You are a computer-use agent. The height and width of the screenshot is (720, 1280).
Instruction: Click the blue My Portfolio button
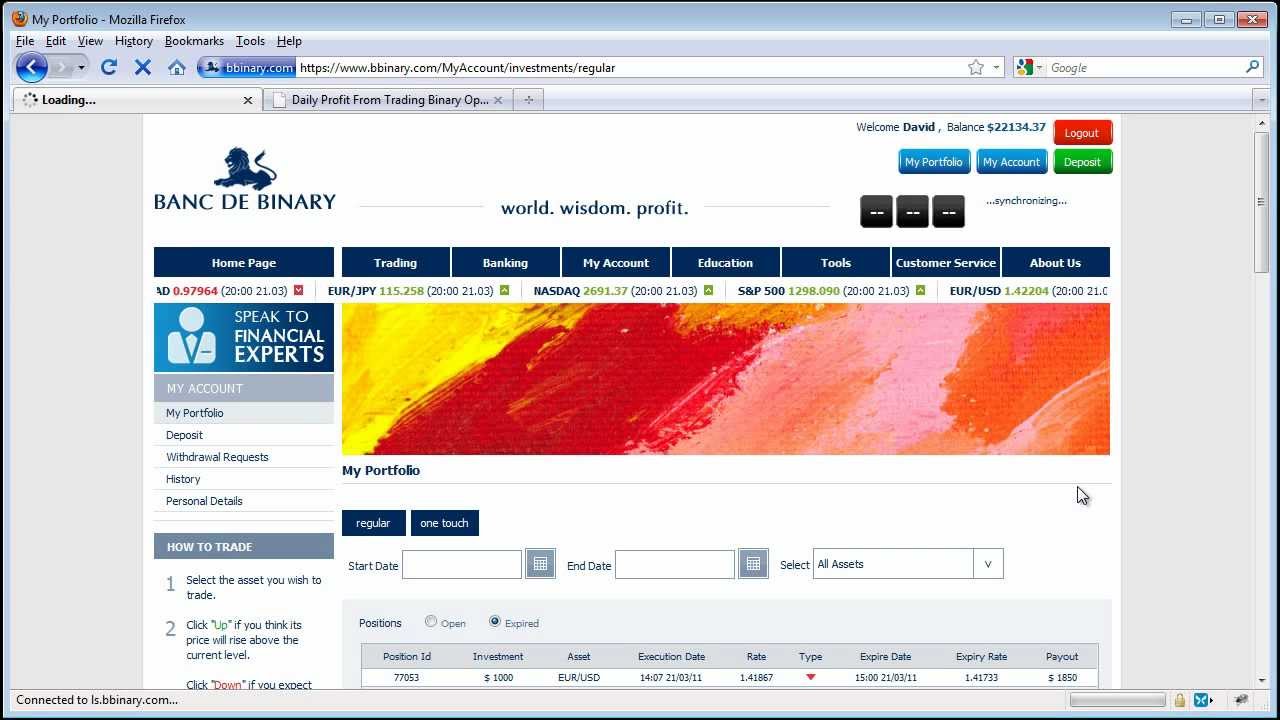[x=933, y=162]
